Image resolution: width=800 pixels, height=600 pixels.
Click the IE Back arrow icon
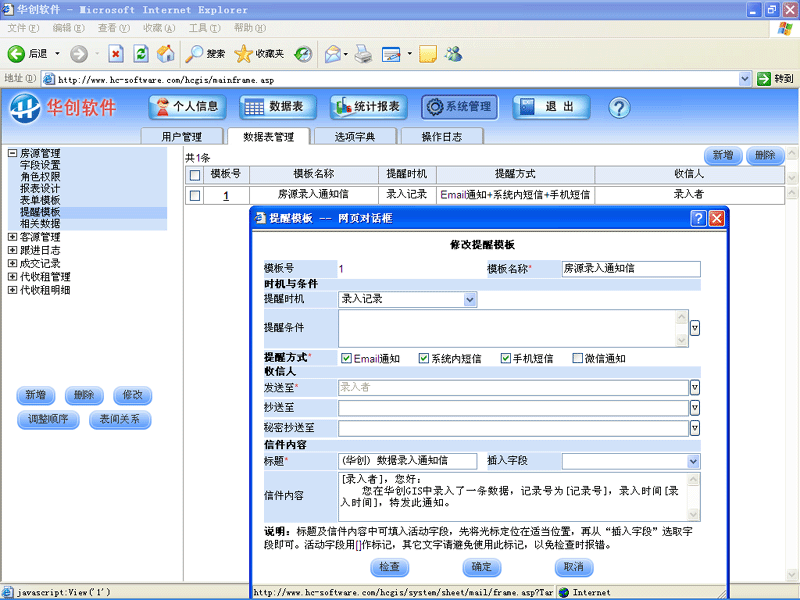pos(16,54)
